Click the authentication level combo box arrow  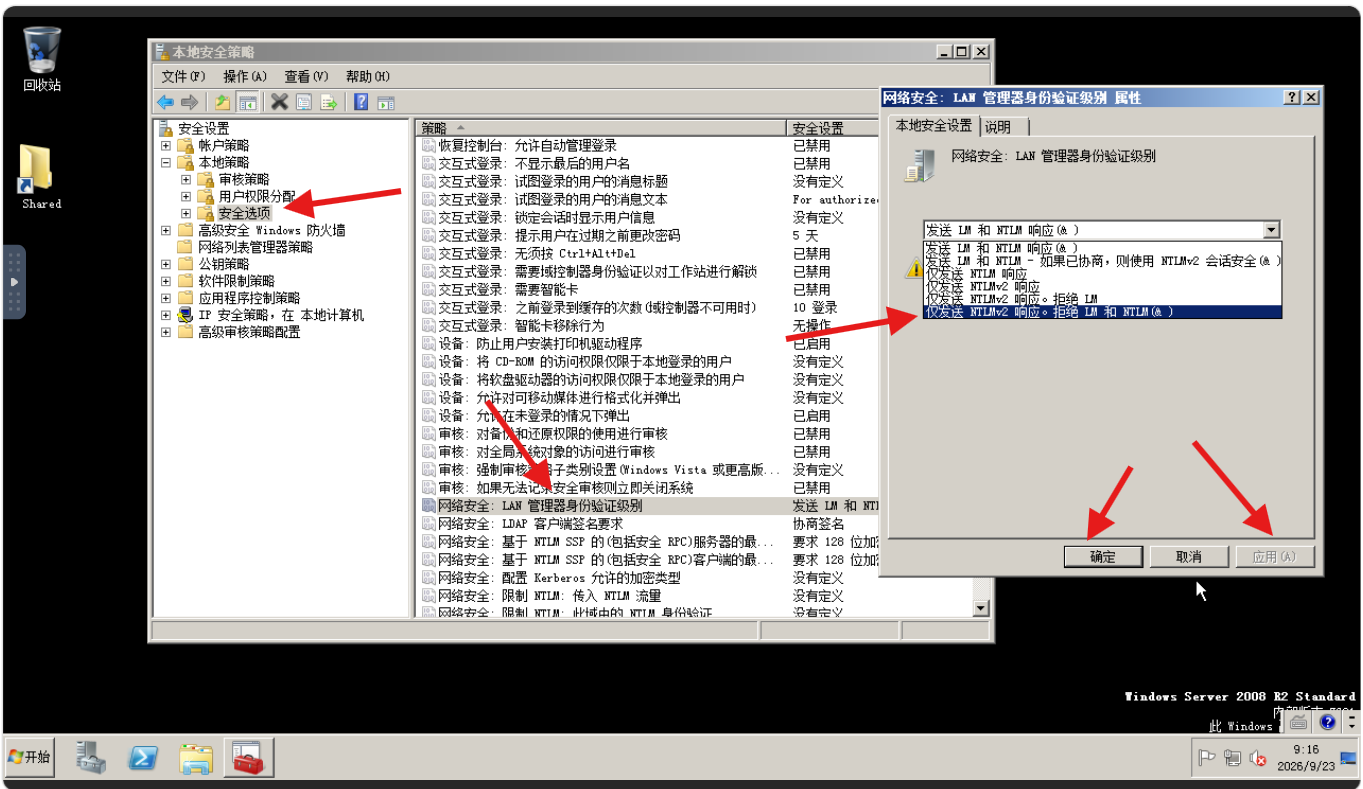point(1271,230)
